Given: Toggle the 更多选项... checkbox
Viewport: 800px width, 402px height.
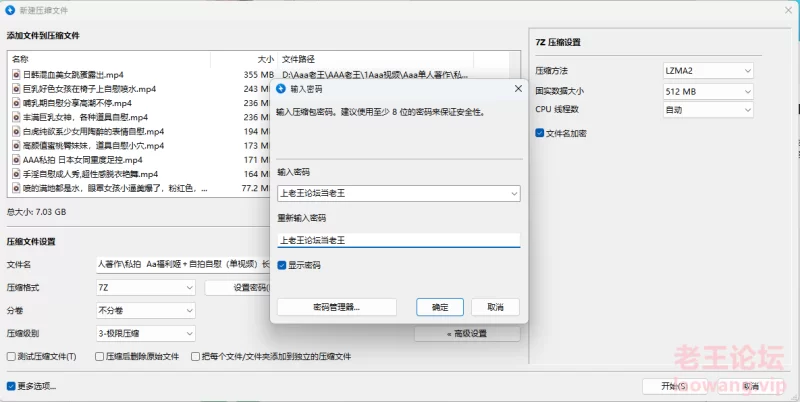Looking at the screenshot, I should click(11, 386).
